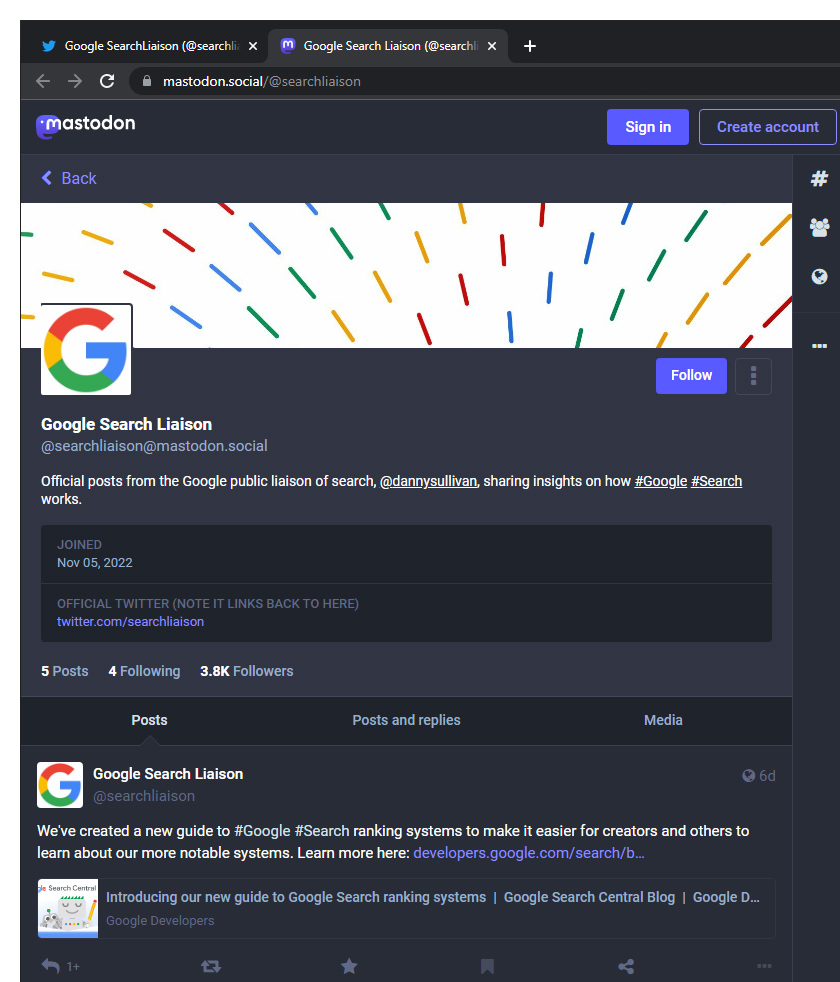Click the large Google profile avatar
The height and width of the screenshot is (982, 840).
tap(86, 349)
